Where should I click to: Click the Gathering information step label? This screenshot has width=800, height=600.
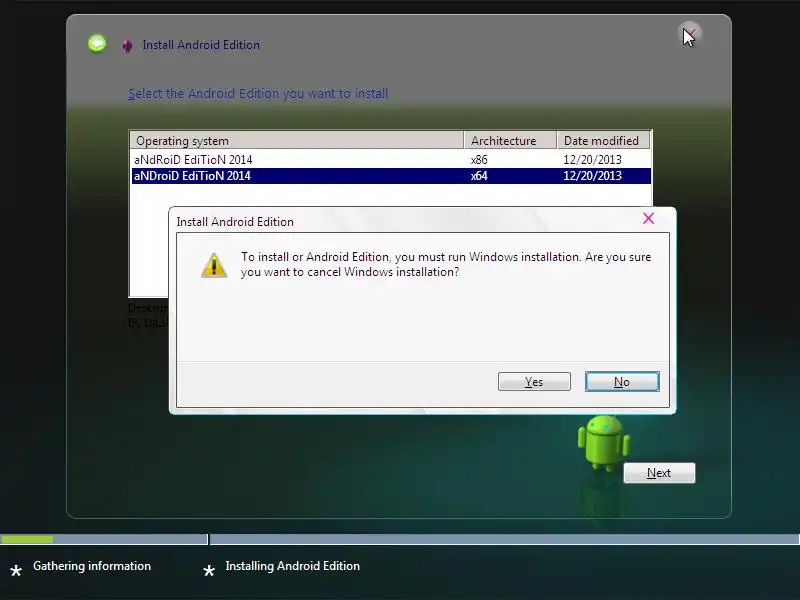[92, 566]
